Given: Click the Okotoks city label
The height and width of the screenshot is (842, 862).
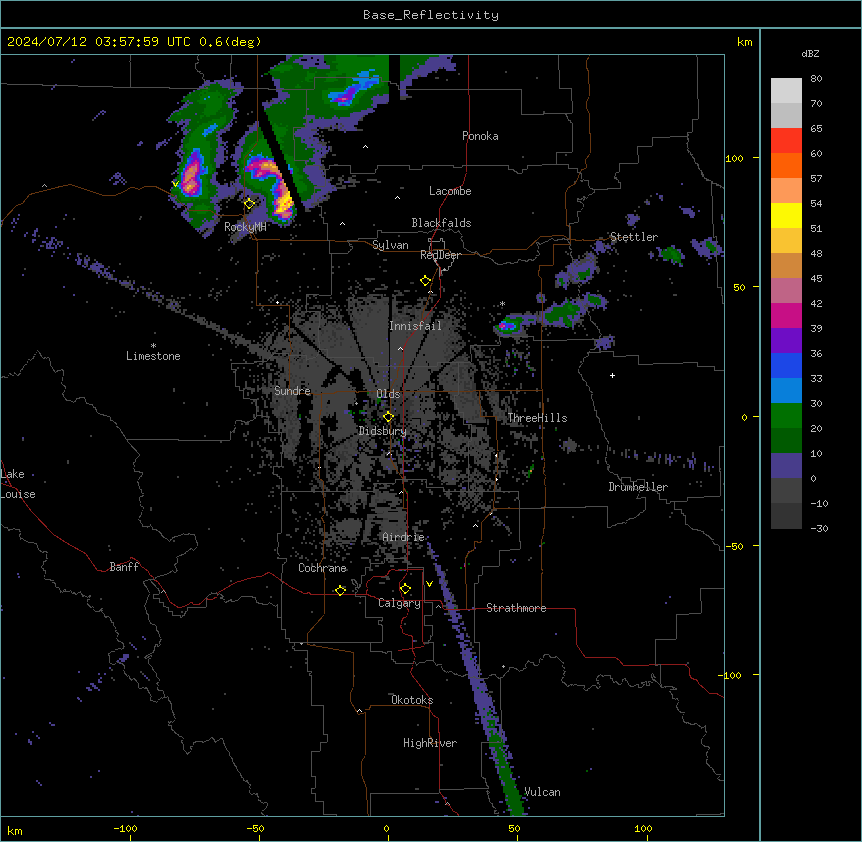Looking at the screenshot, I should point(412,700).
